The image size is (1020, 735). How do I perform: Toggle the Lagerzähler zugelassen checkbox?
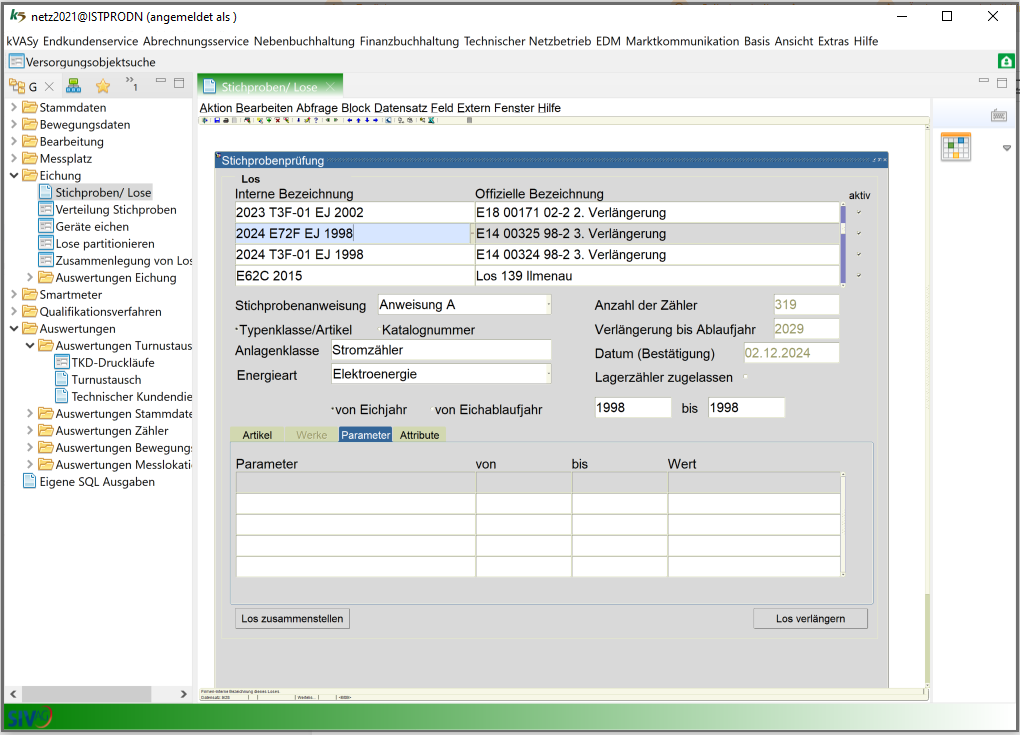pyautogui.click(x=746, y=377)
